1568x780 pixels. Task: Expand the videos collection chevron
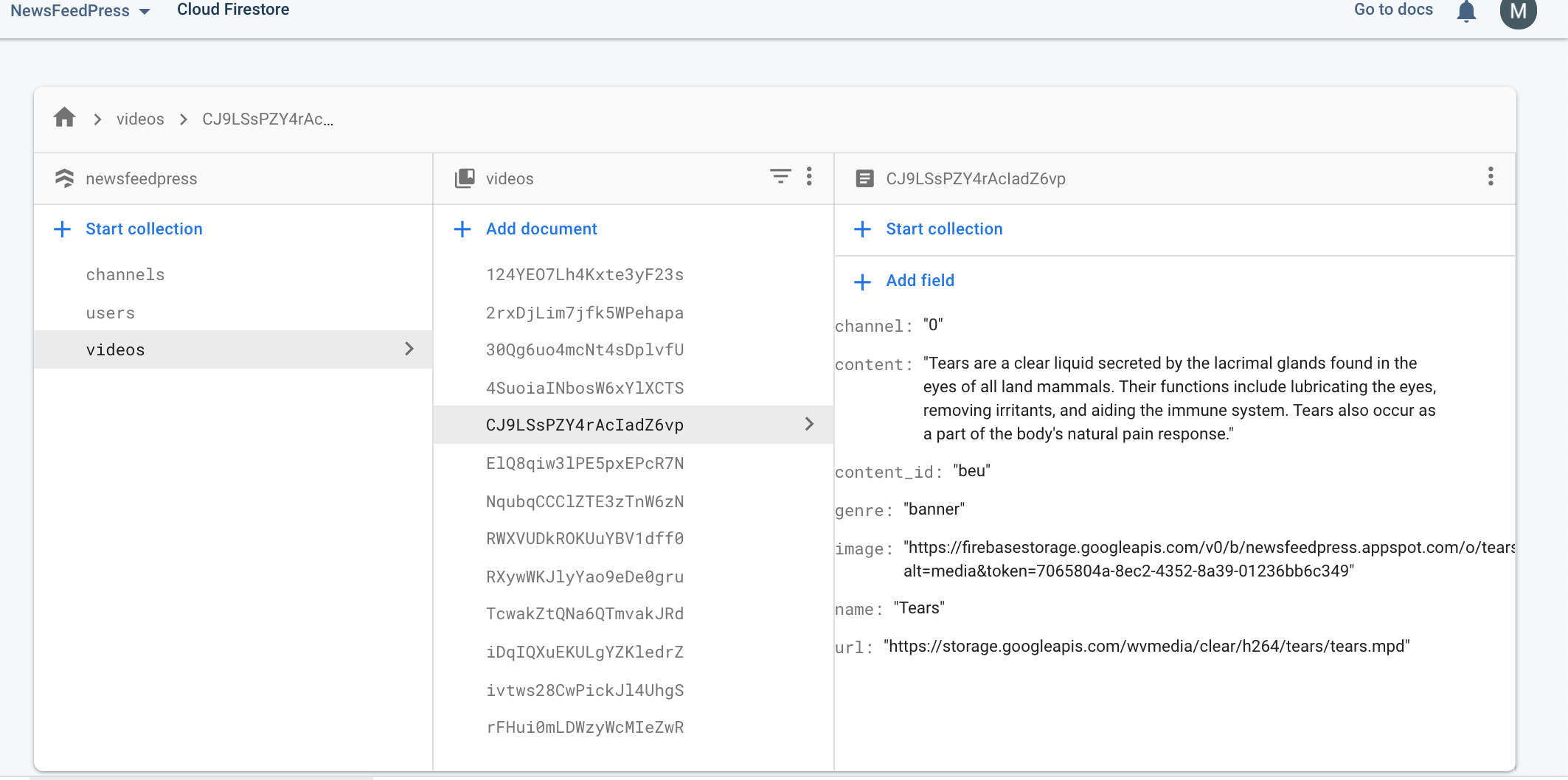(409, 349)
